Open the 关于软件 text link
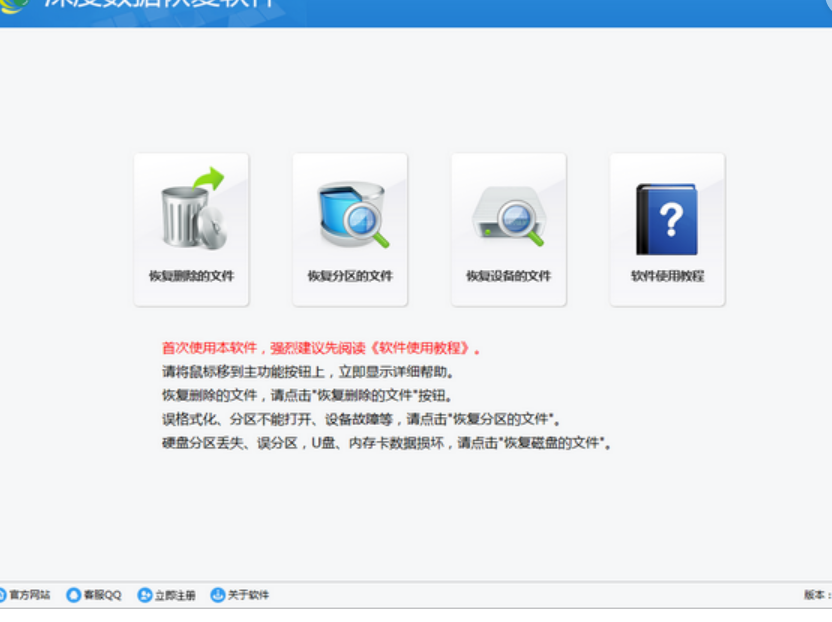832x622 pixels. tap(248, 595)
